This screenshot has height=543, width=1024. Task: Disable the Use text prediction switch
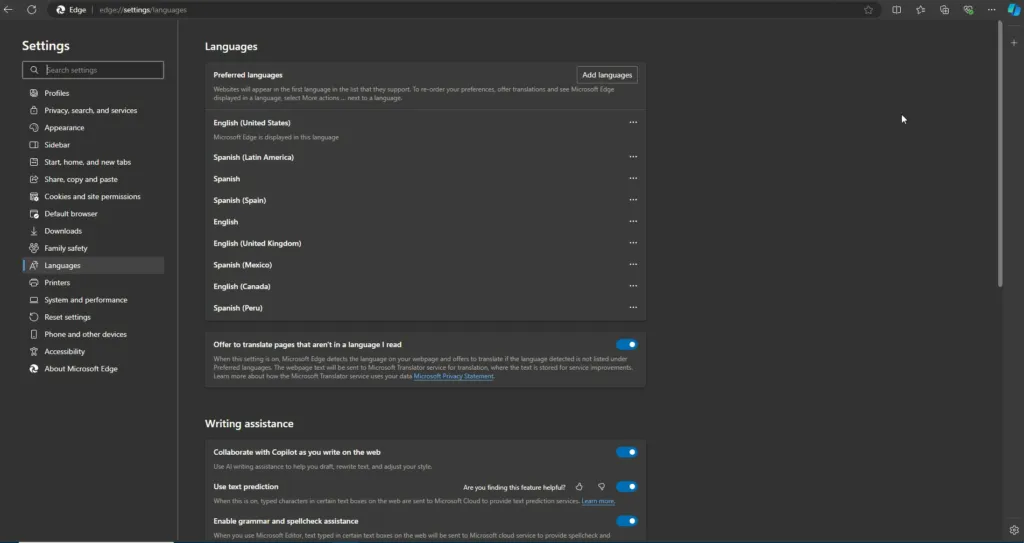pos(626,487)
